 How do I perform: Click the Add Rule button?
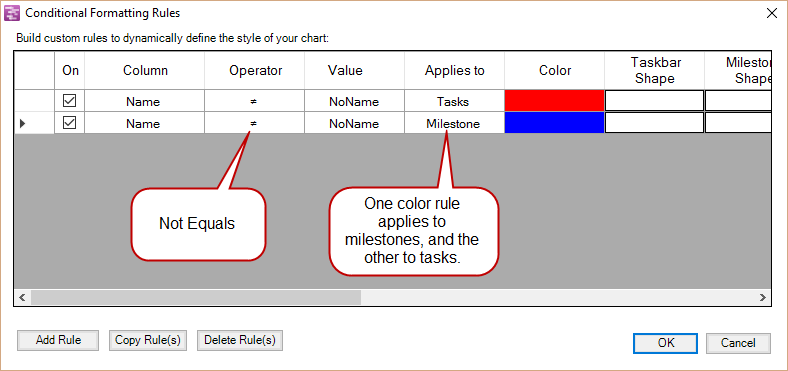tap(58, 340)
